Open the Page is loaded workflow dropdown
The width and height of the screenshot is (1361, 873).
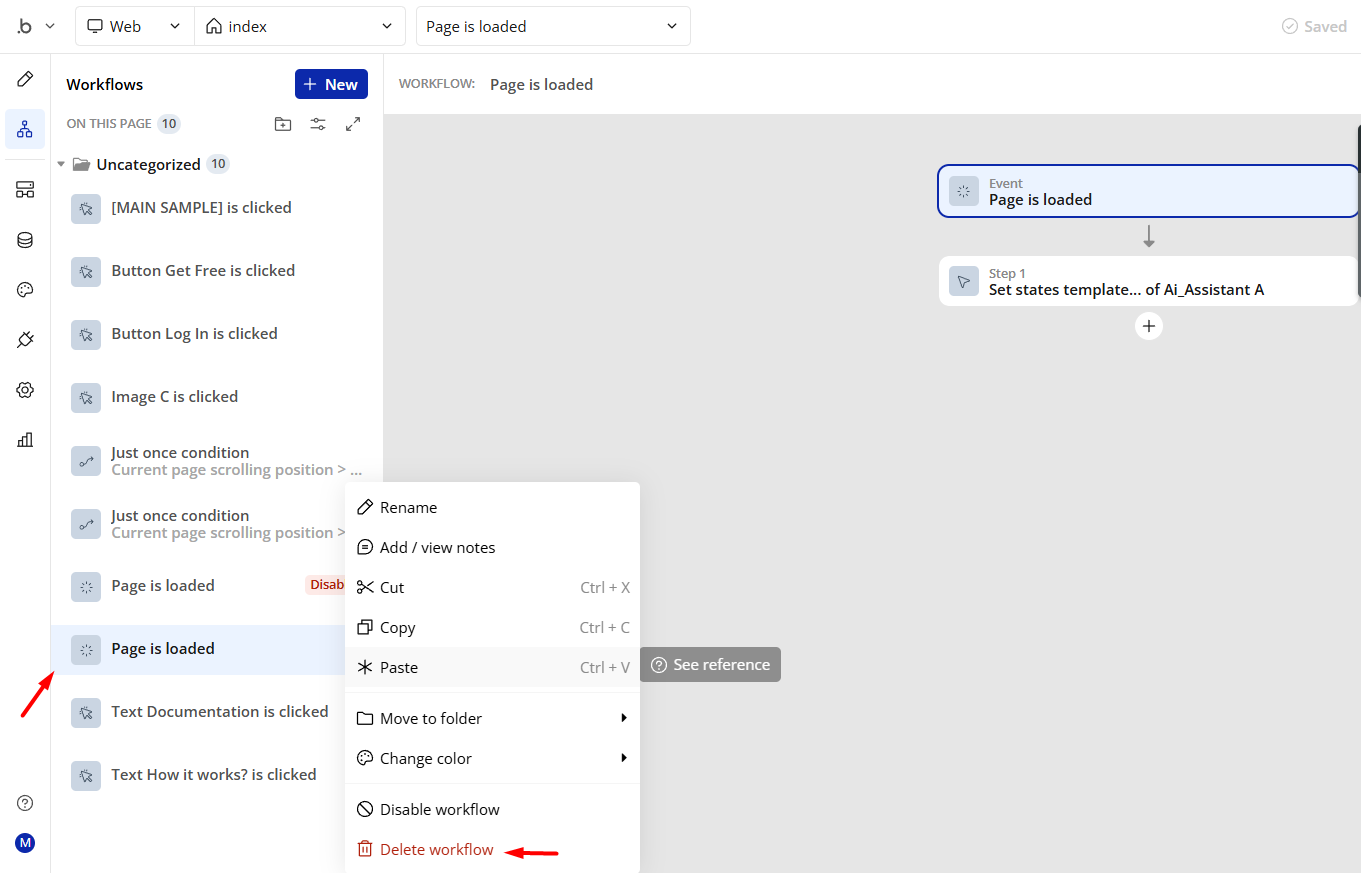click(x=552, y=26)
